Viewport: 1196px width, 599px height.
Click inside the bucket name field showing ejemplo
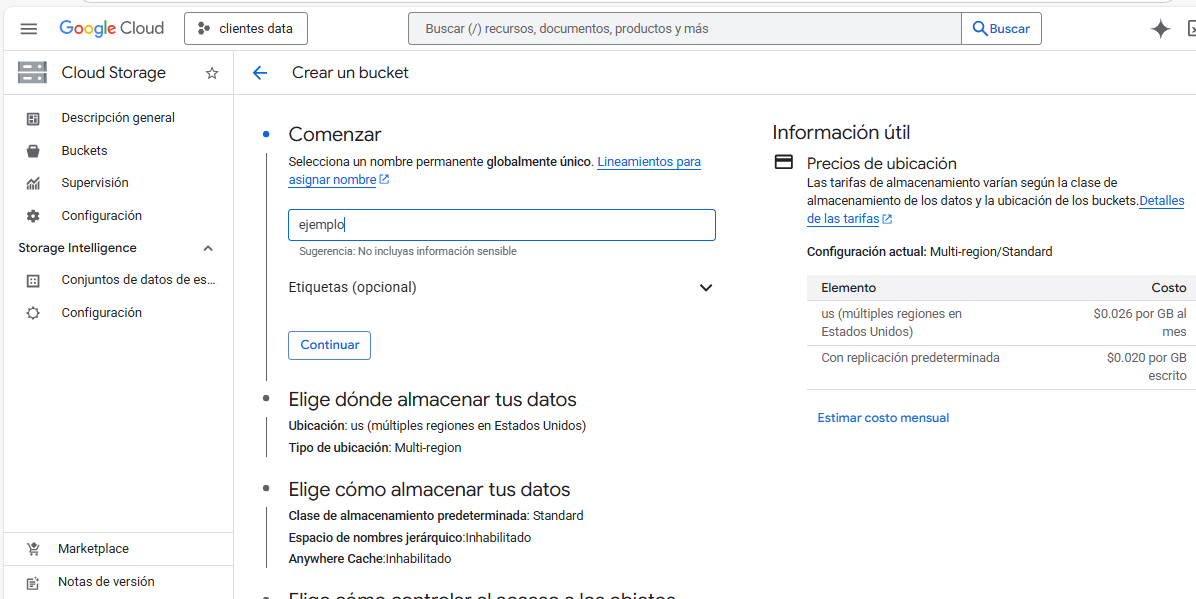500,224
